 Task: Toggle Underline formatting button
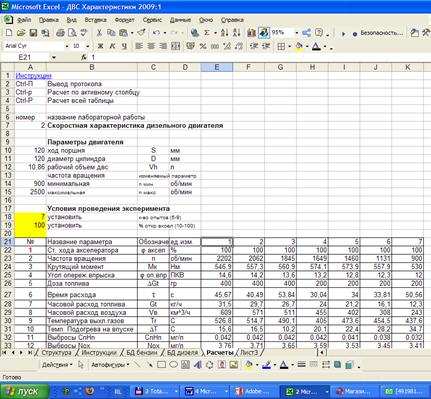(x=124, y=46)
